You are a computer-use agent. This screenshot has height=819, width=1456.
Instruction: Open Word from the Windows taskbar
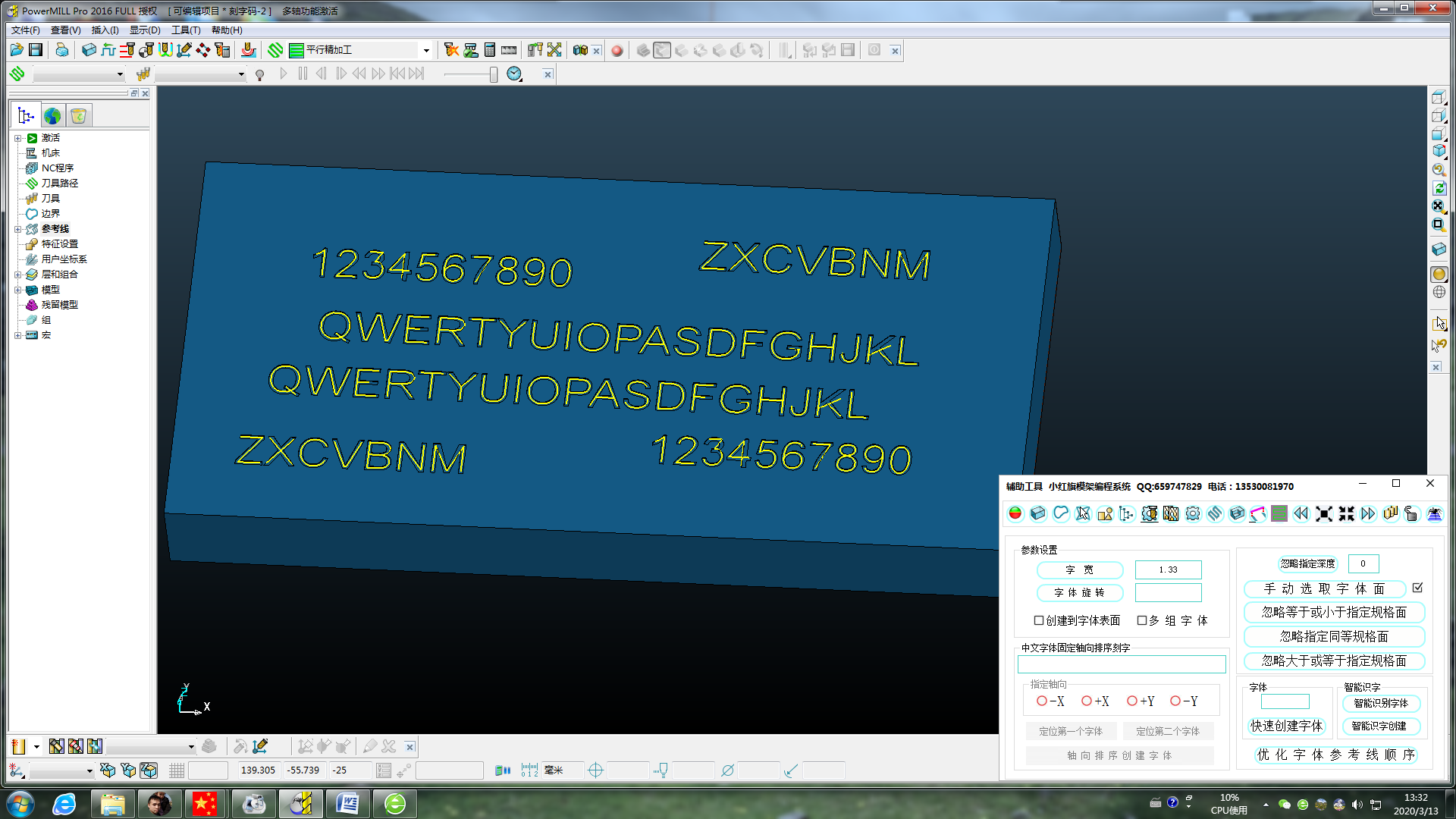click(347, 803)
